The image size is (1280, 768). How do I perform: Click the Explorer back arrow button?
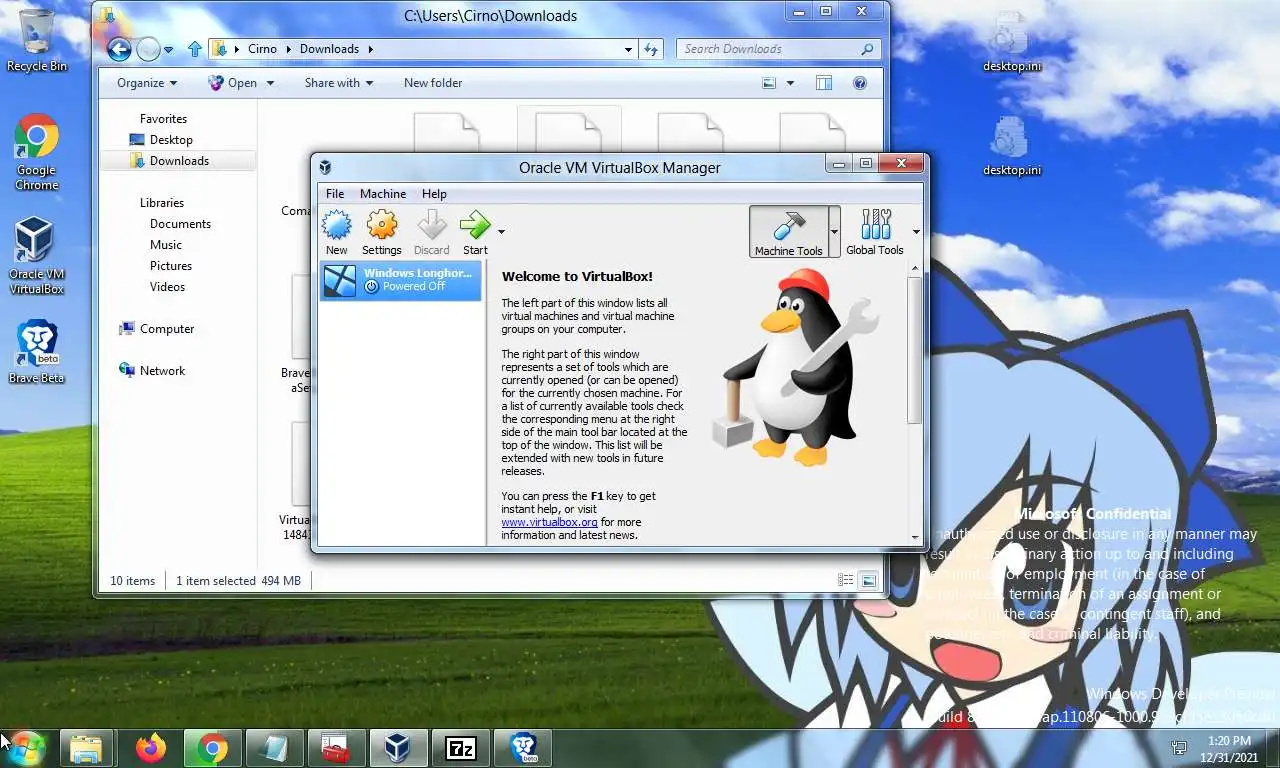[119, 49]
